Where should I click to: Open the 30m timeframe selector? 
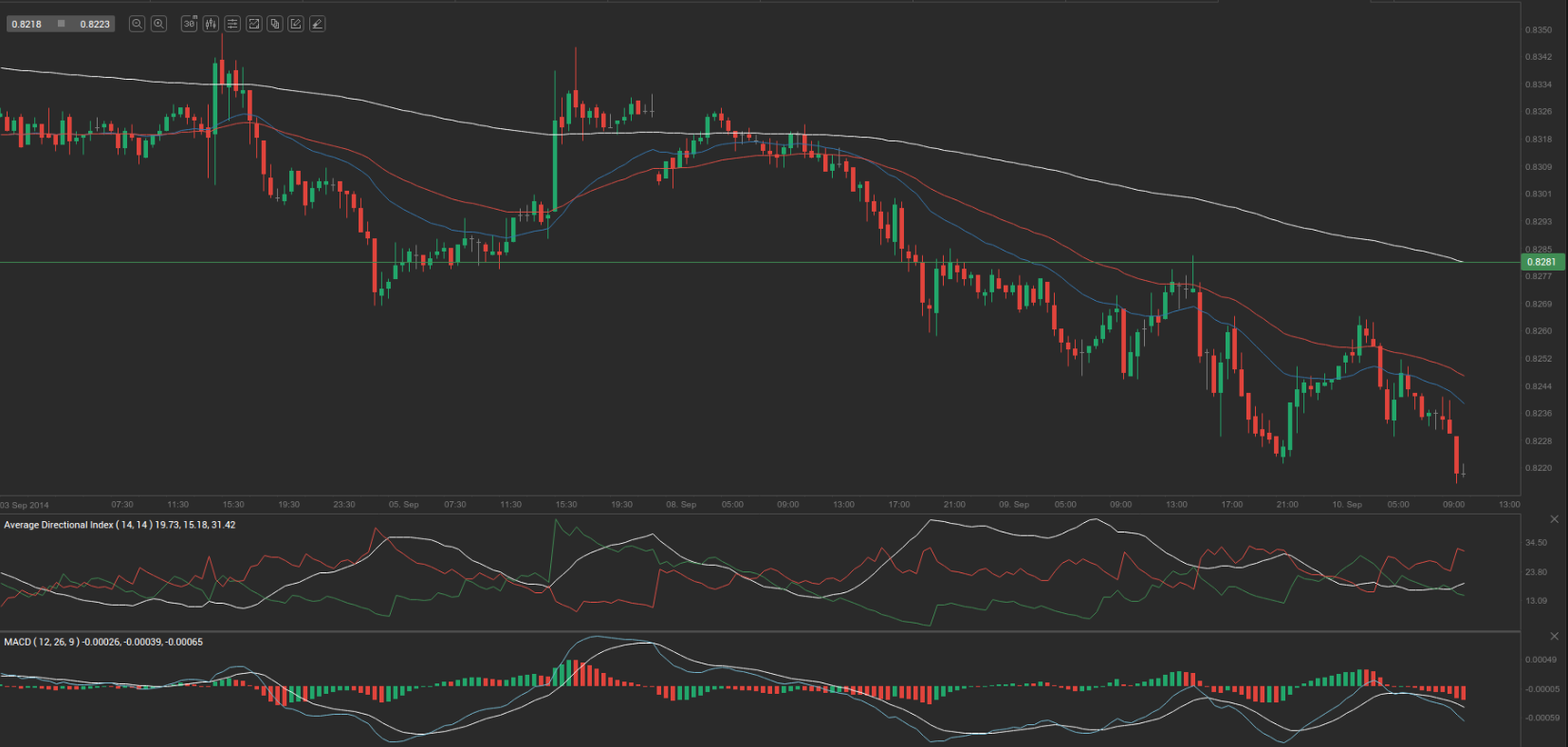[x=189, y=24]
